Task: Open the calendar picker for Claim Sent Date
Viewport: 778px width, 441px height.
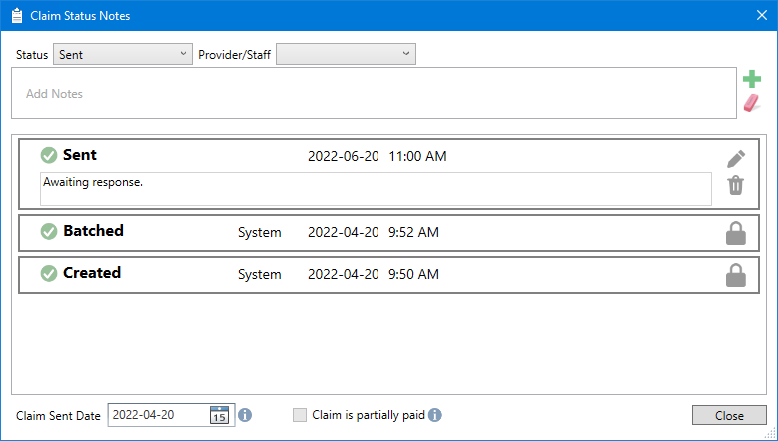Action: pyautogui.click(x=220, y=415)
